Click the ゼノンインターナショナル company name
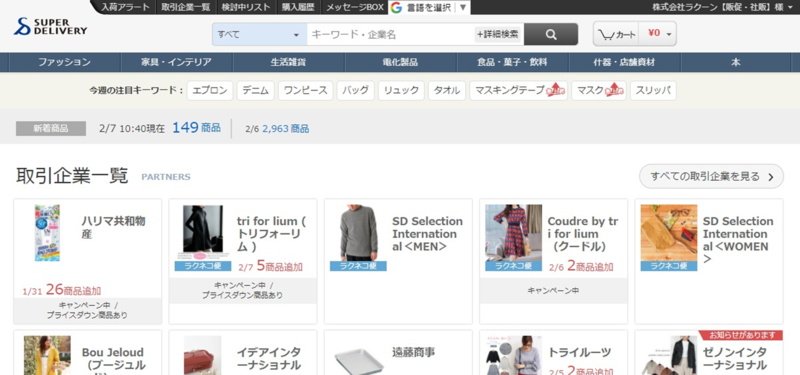 point(735,359)
